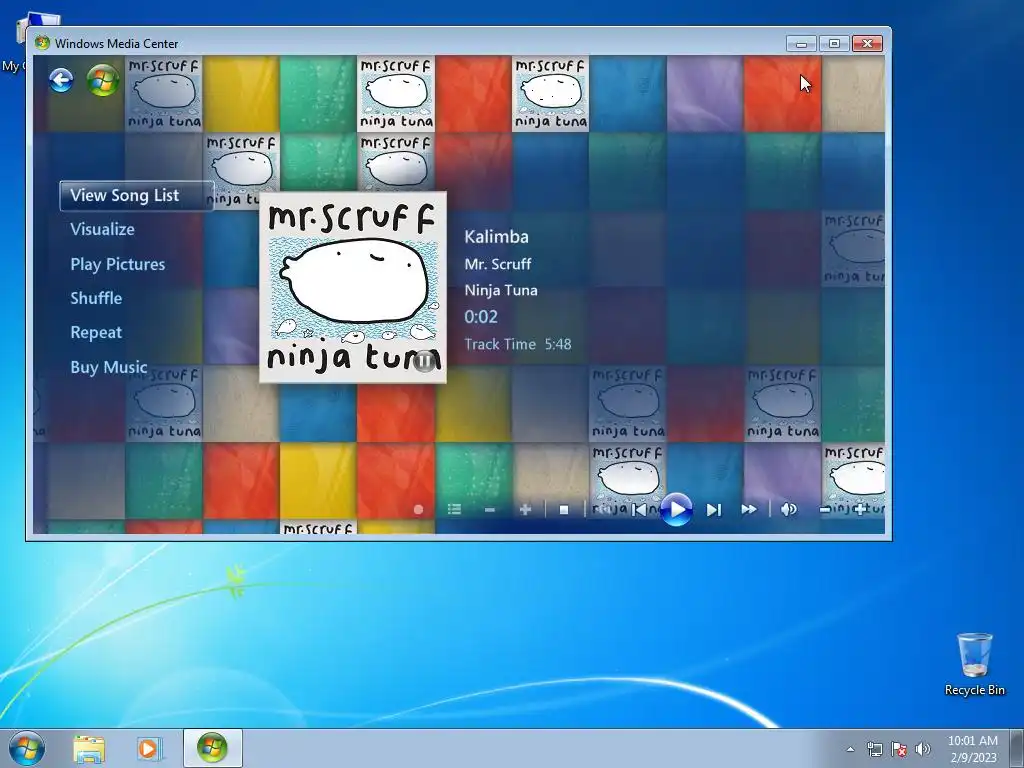This screenshot has width=1024, height=768.
Task: Close the Windows Media Center window
Action: 867,43
